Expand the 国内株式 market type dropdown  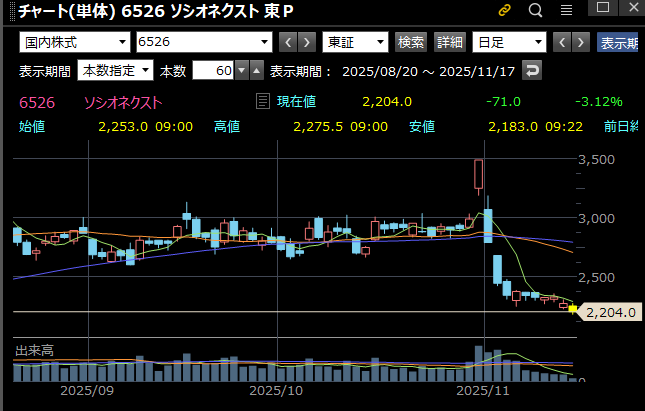75,42
